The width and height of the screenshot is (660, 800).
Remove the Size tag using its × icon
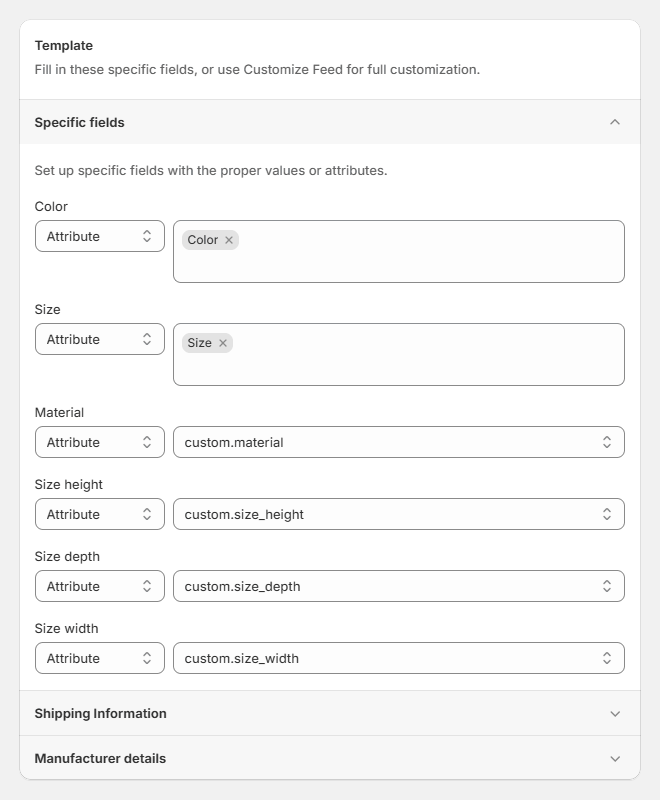point(224,343)
